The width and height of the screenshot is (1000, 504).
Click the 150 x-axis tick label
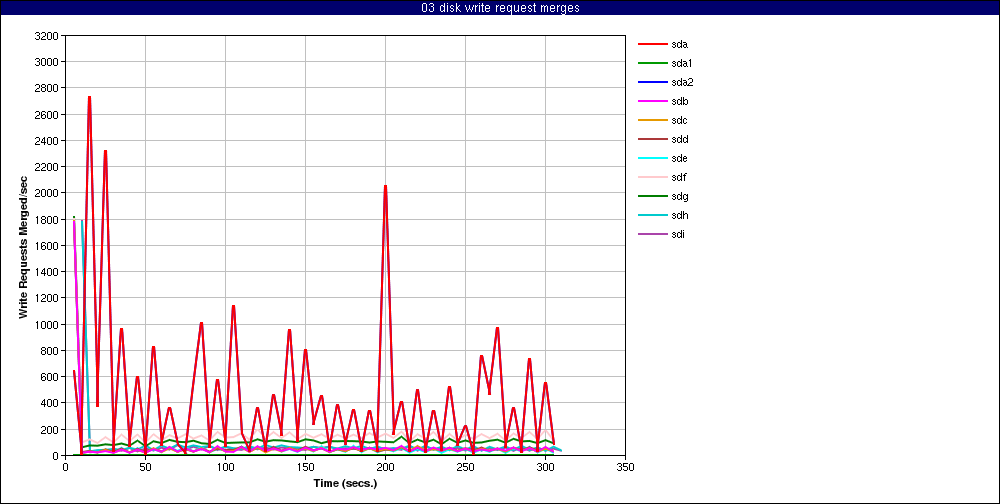tap(305, 467)
